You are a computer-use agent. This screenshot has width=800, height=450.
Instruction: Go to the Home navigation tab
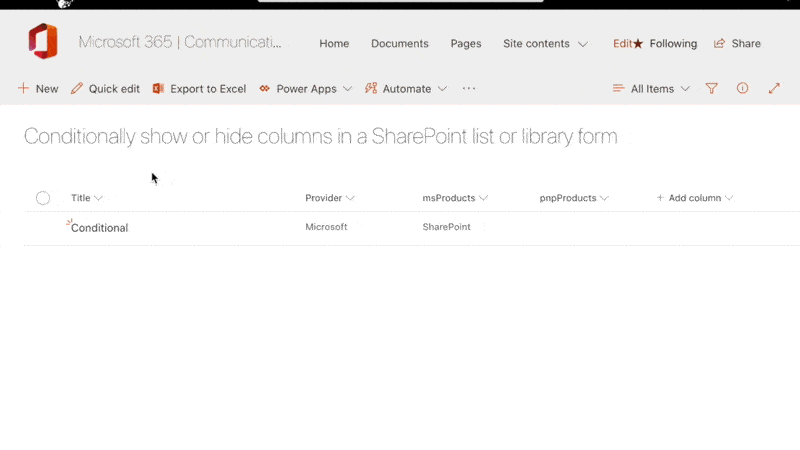tap(334, 44)
